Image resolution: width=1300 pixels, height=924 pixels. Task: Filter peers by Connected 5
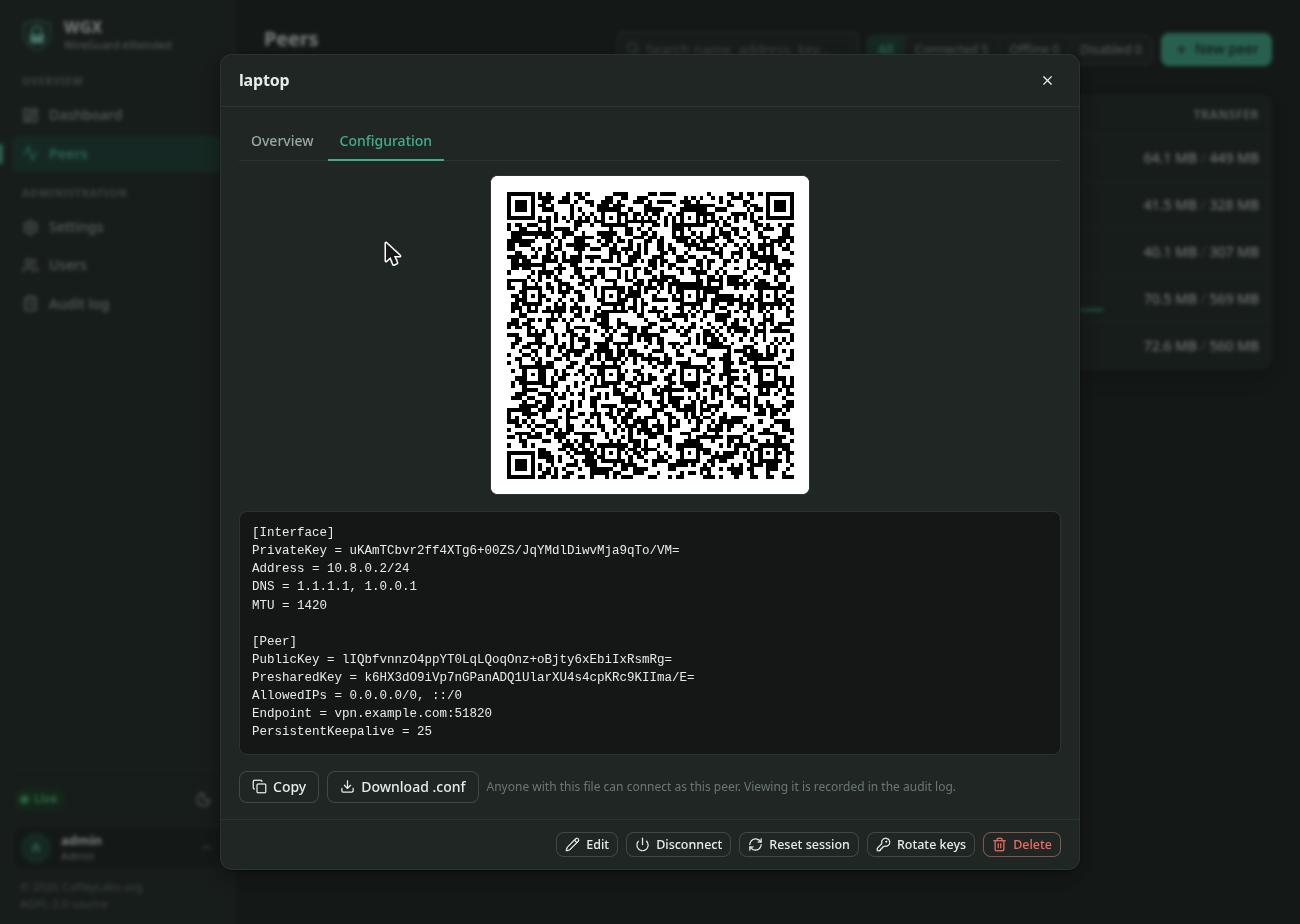pos(951,49)
